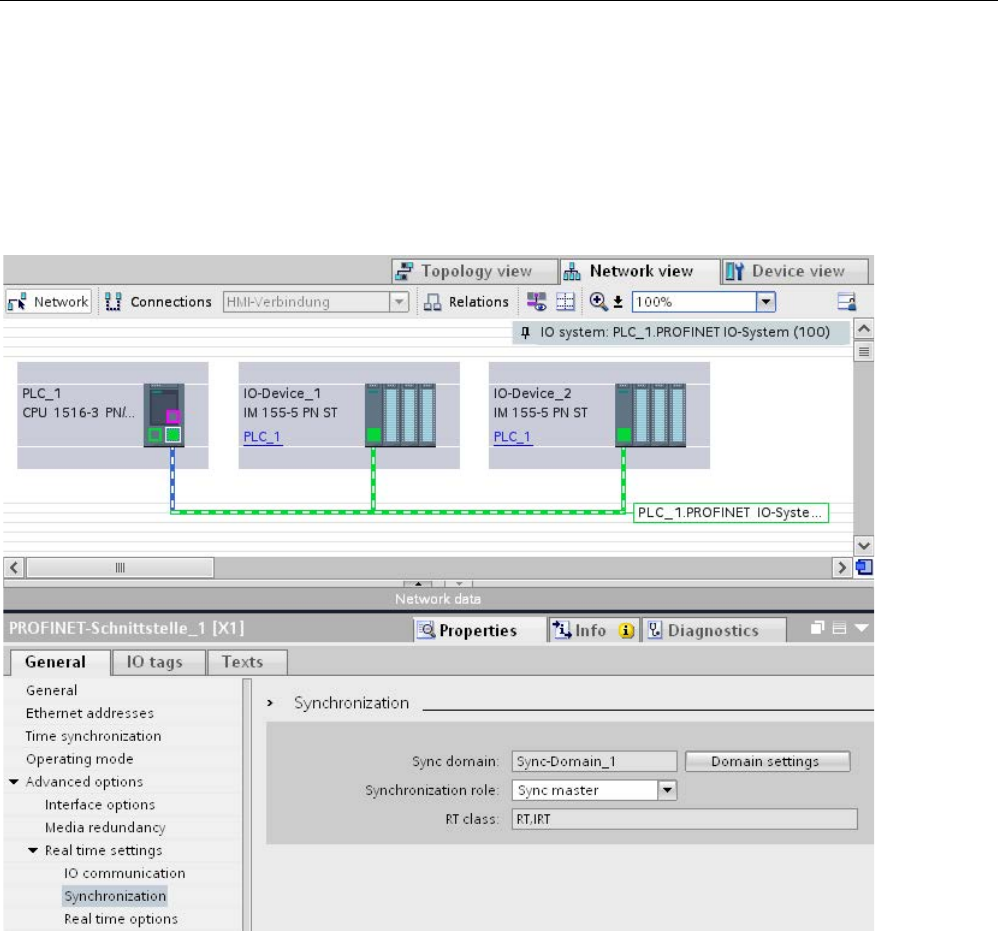Click the 100% zoom level field
This screenshot has height=931, width=998.
click(694, 302)
